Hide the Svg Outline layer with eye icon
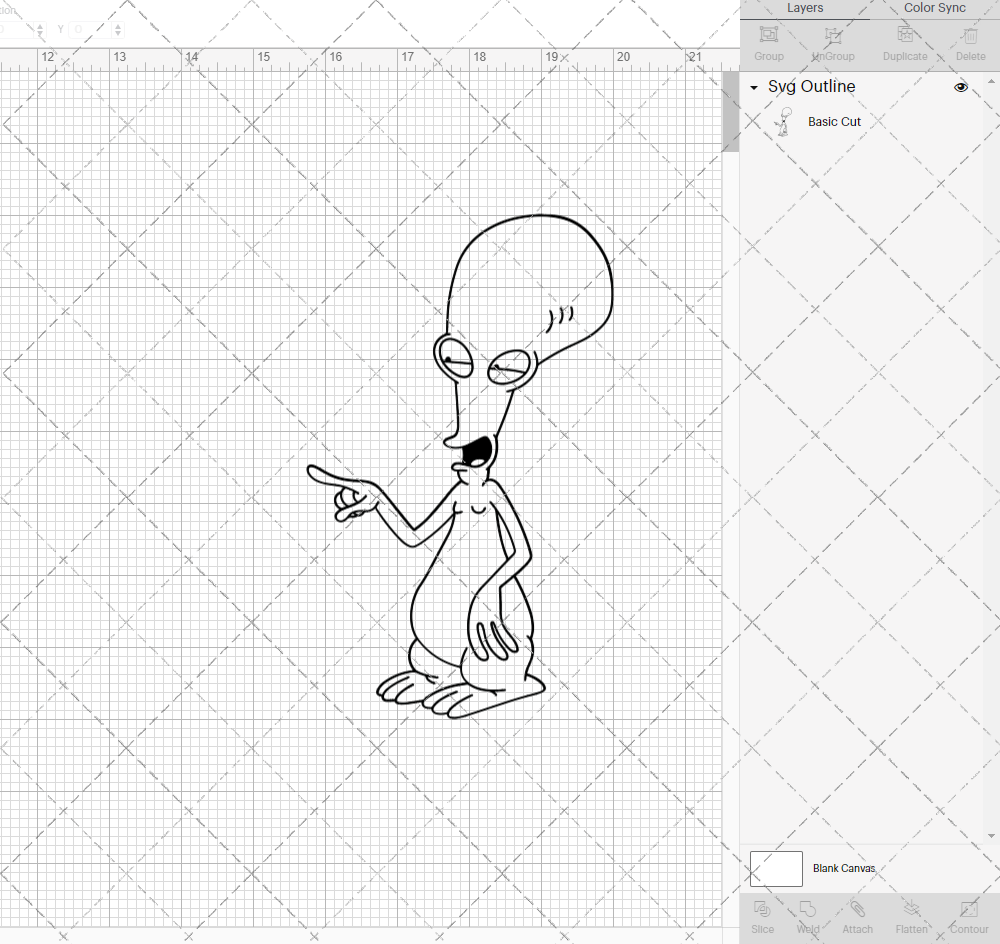This screenshot has height=944, width=1000. [960, 87]
